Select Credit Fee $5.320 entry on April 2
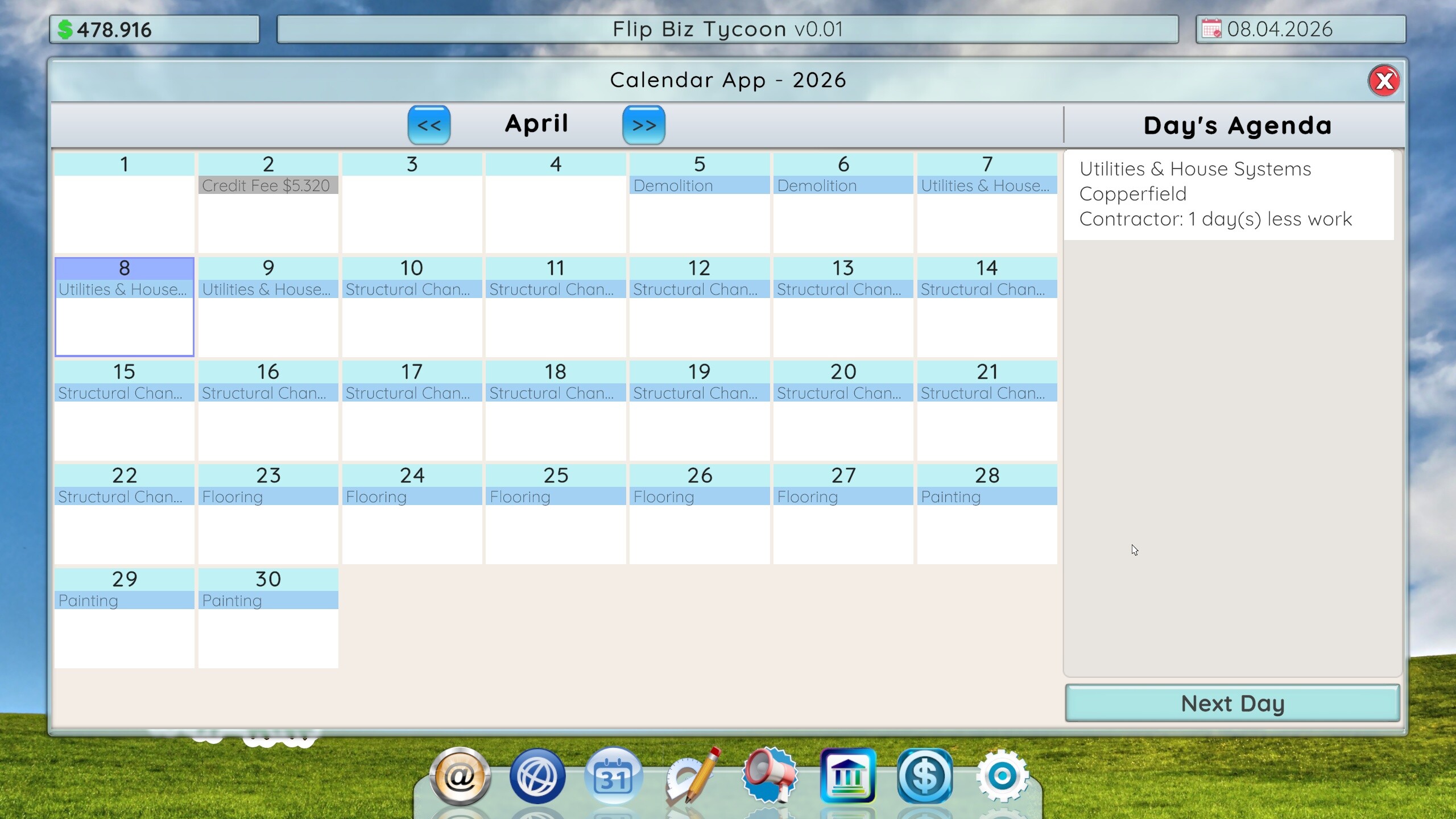Image resolution: width=1456 pixels, height=819 pixels. 268,185
